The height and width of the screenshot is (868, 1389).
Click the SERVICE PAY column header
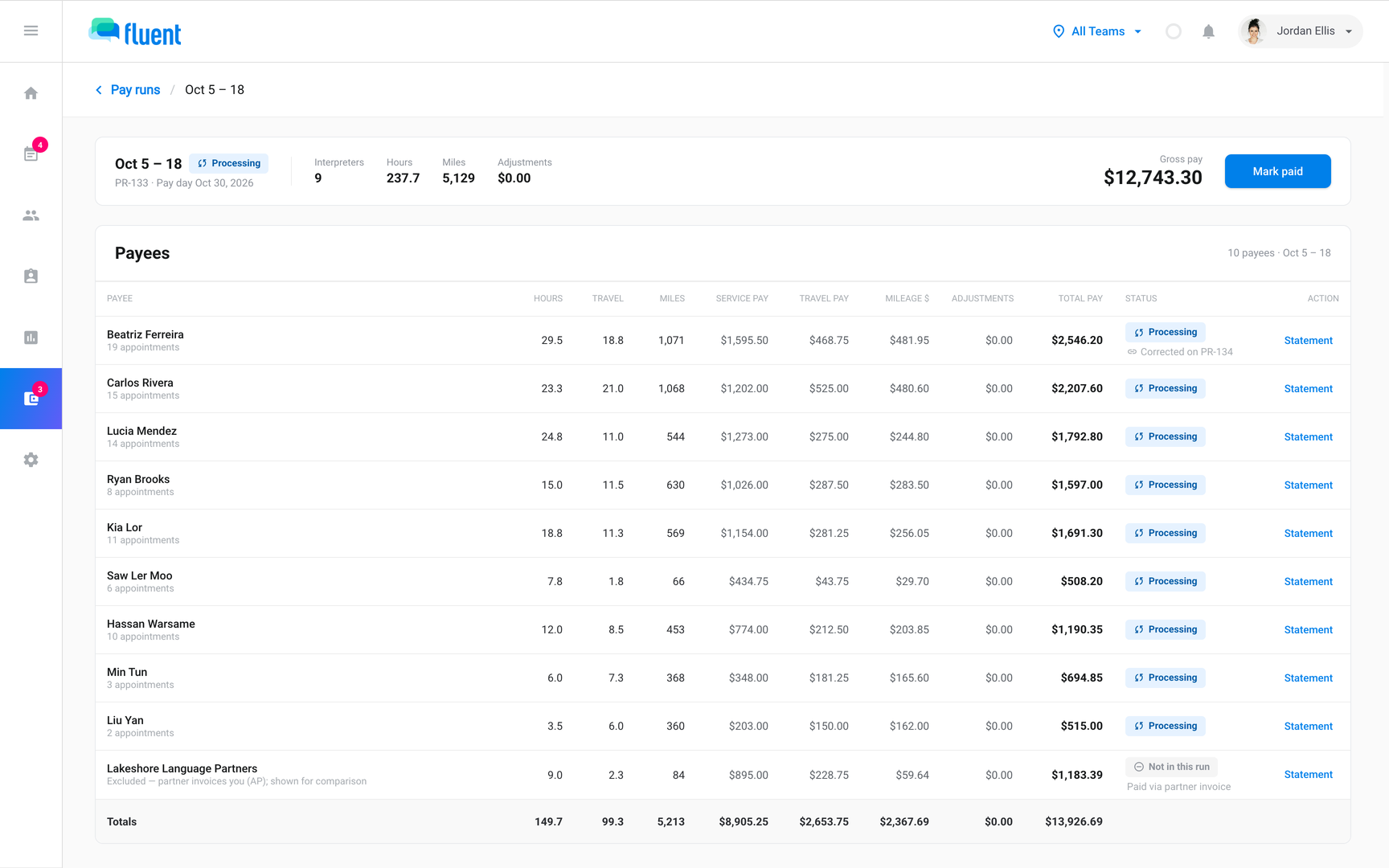[742, 299]
